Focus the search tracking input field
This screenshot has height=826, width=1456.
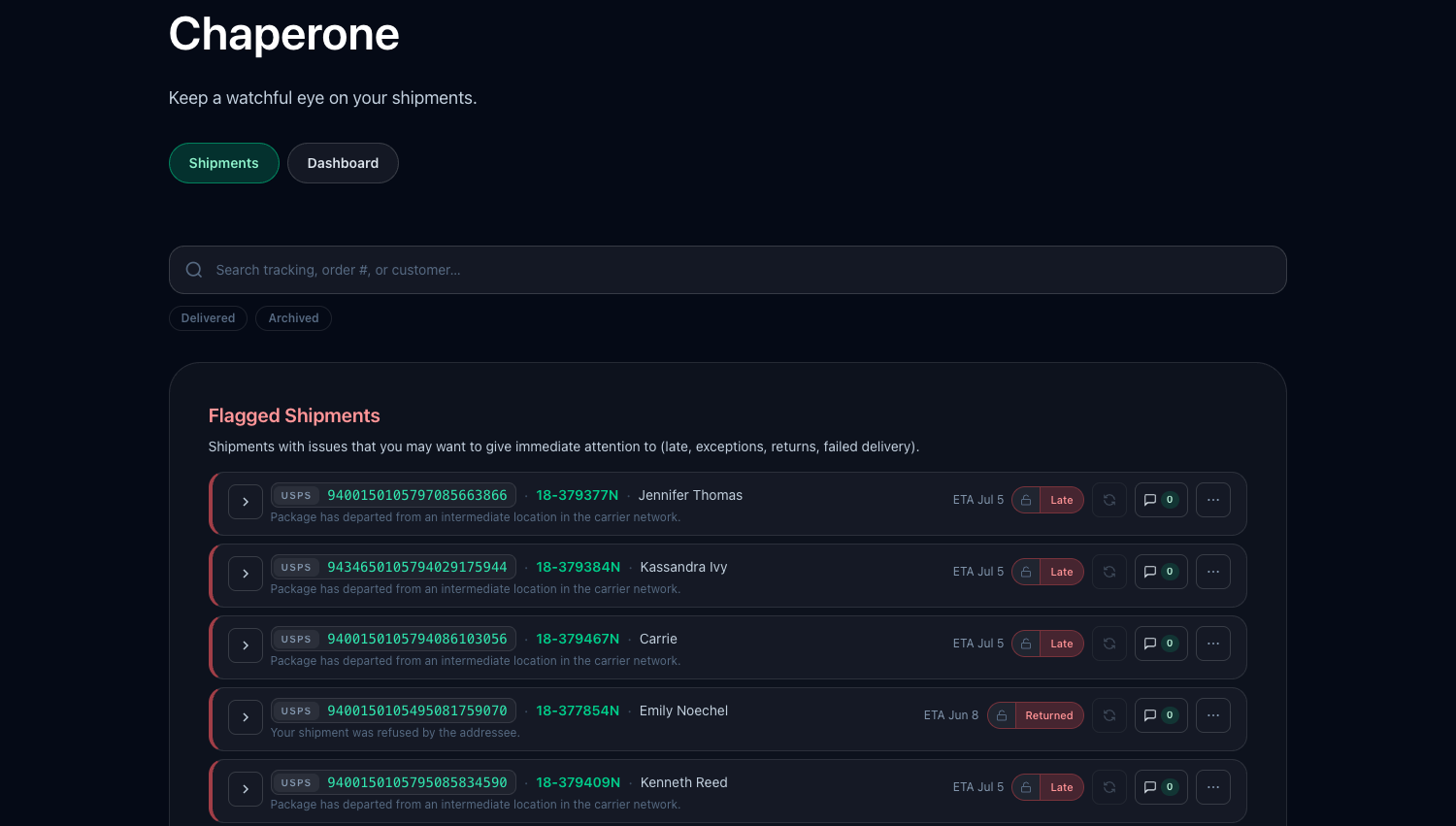click(x=727, y=270)
